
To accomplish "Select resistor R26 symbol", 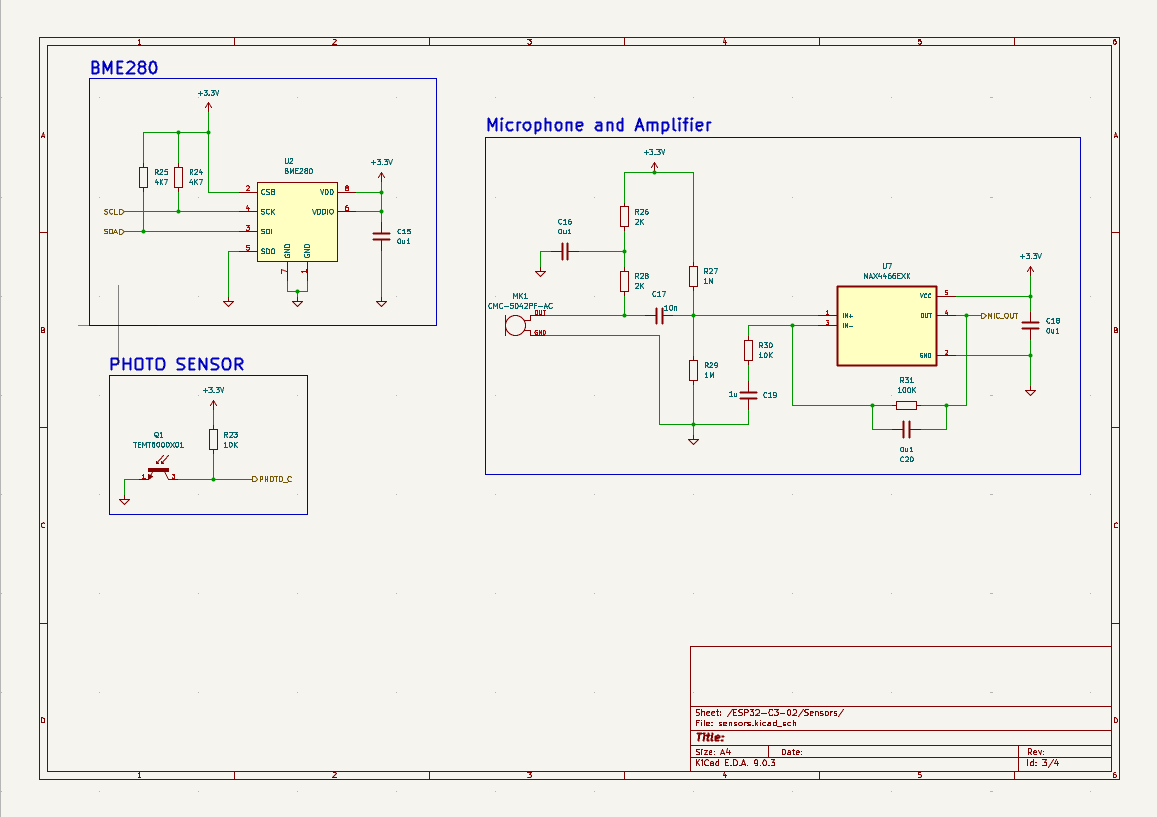I will pyautogui.click(x=624, y=216).
